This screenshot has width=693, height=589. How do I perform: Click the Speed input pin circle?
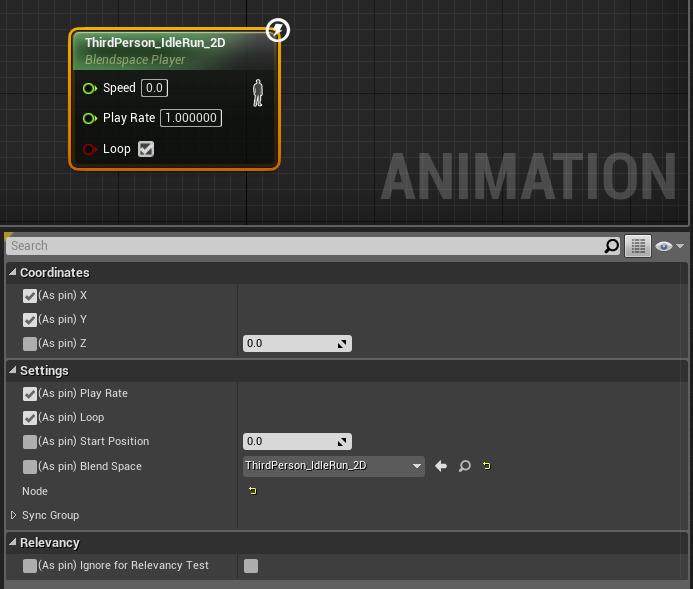tap(90, 88)
